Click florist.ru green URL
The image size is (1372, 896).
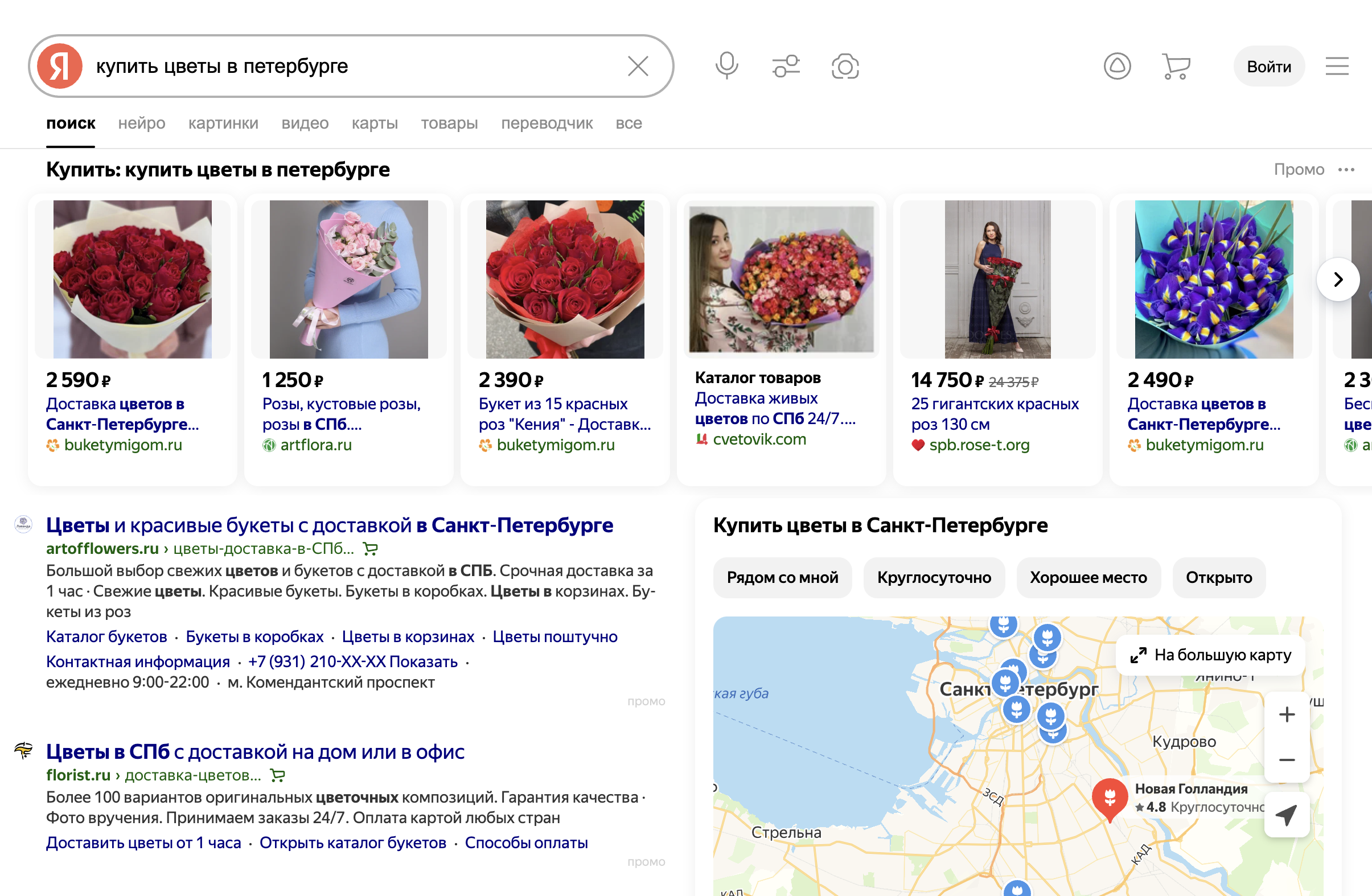coord(79,775)
